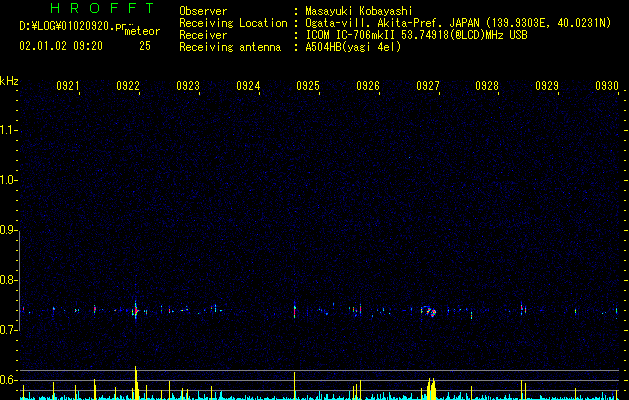Click the 0.6 kHz frequency label
The width and height of the screenshot is (629, 400).
[x=8, y=380]
